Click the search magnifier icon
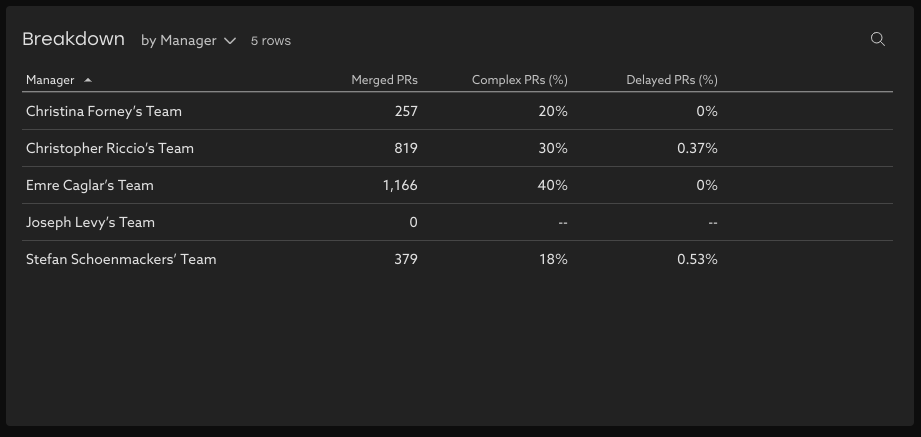This screenshot has width=921, height=437. point(878,39)
